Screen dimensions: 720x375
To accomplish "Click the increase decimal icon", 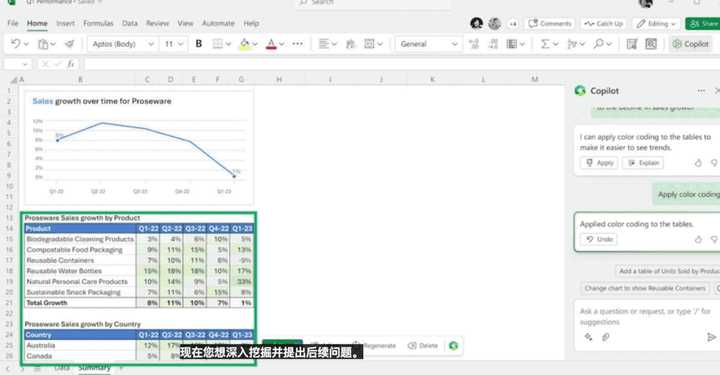I will [x=474, y=44].
